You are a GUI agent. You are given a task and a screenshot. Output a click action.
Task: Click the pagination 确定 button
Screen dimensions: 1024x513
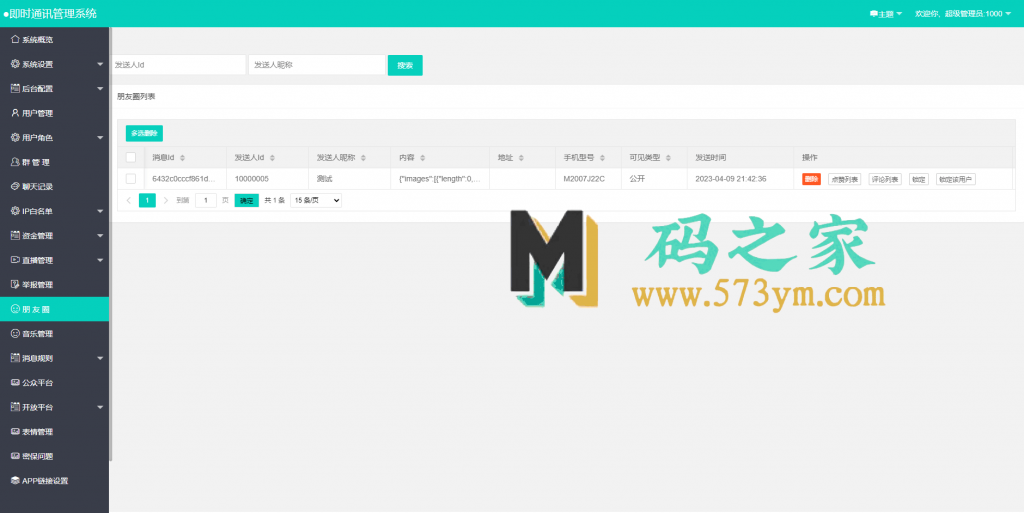(246, 200)
